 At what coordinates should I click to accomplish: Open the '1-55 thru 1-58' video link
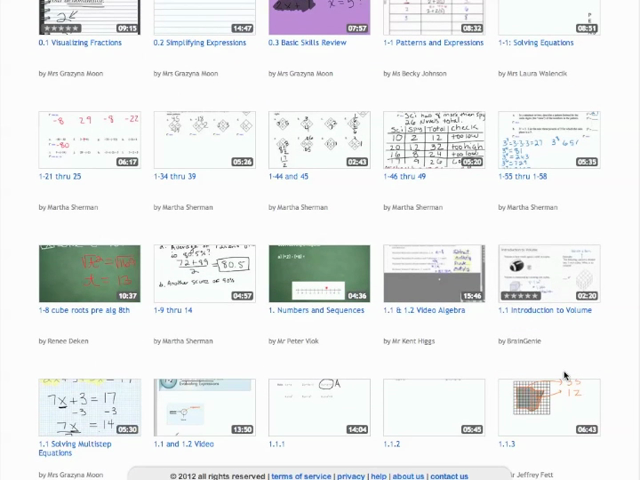[522, 177]
